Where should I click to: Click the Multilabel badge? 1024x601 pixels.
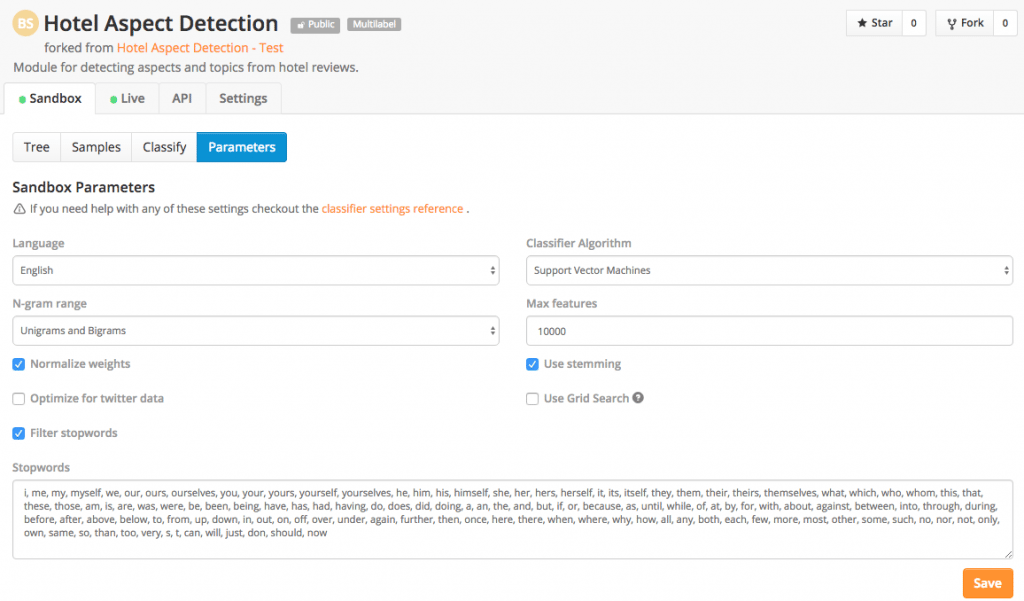click(374, 24)
